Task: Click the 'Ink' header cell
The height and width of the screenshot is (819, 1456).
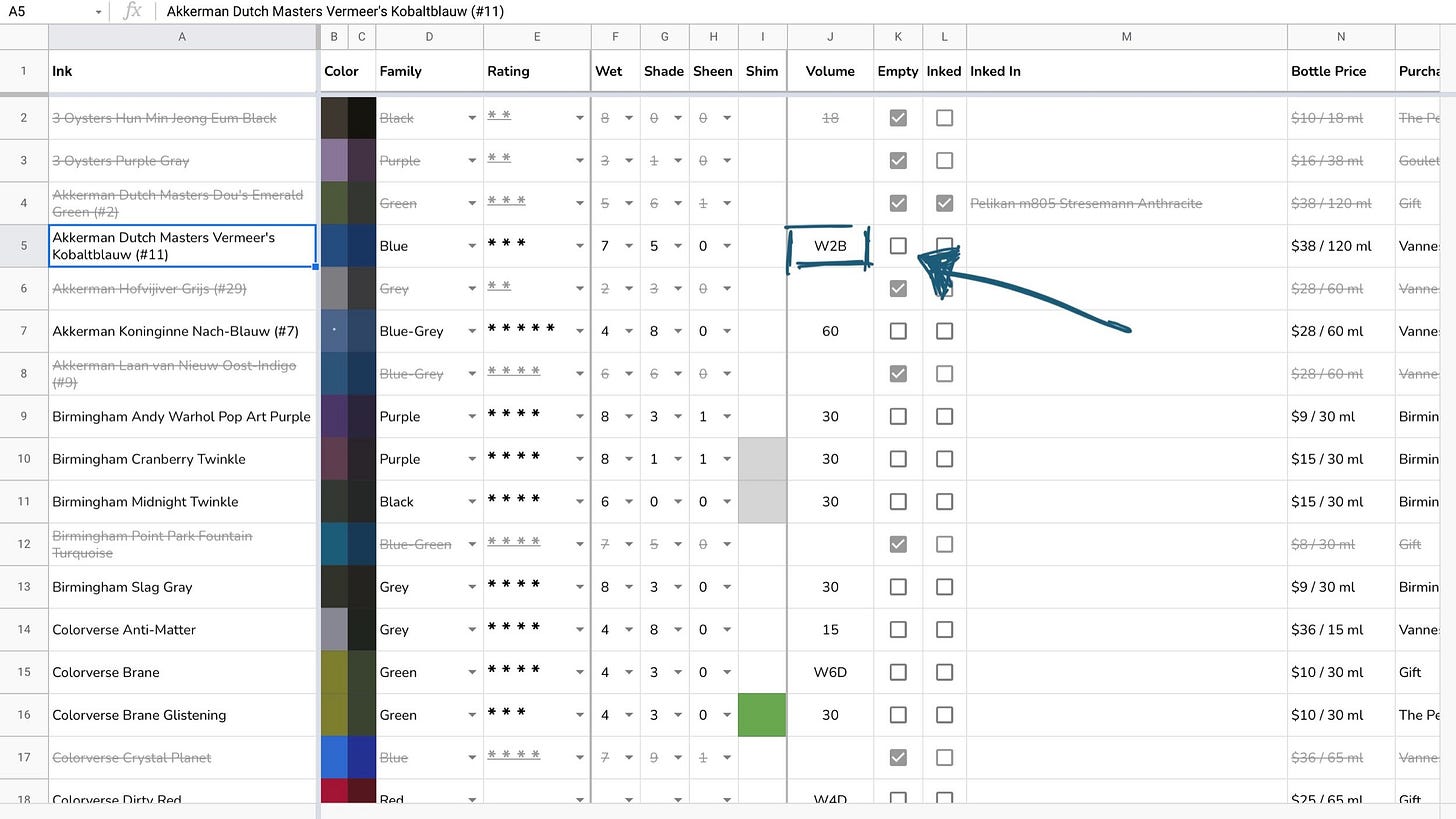Action: pyautogui.click(x=182, y=71)
